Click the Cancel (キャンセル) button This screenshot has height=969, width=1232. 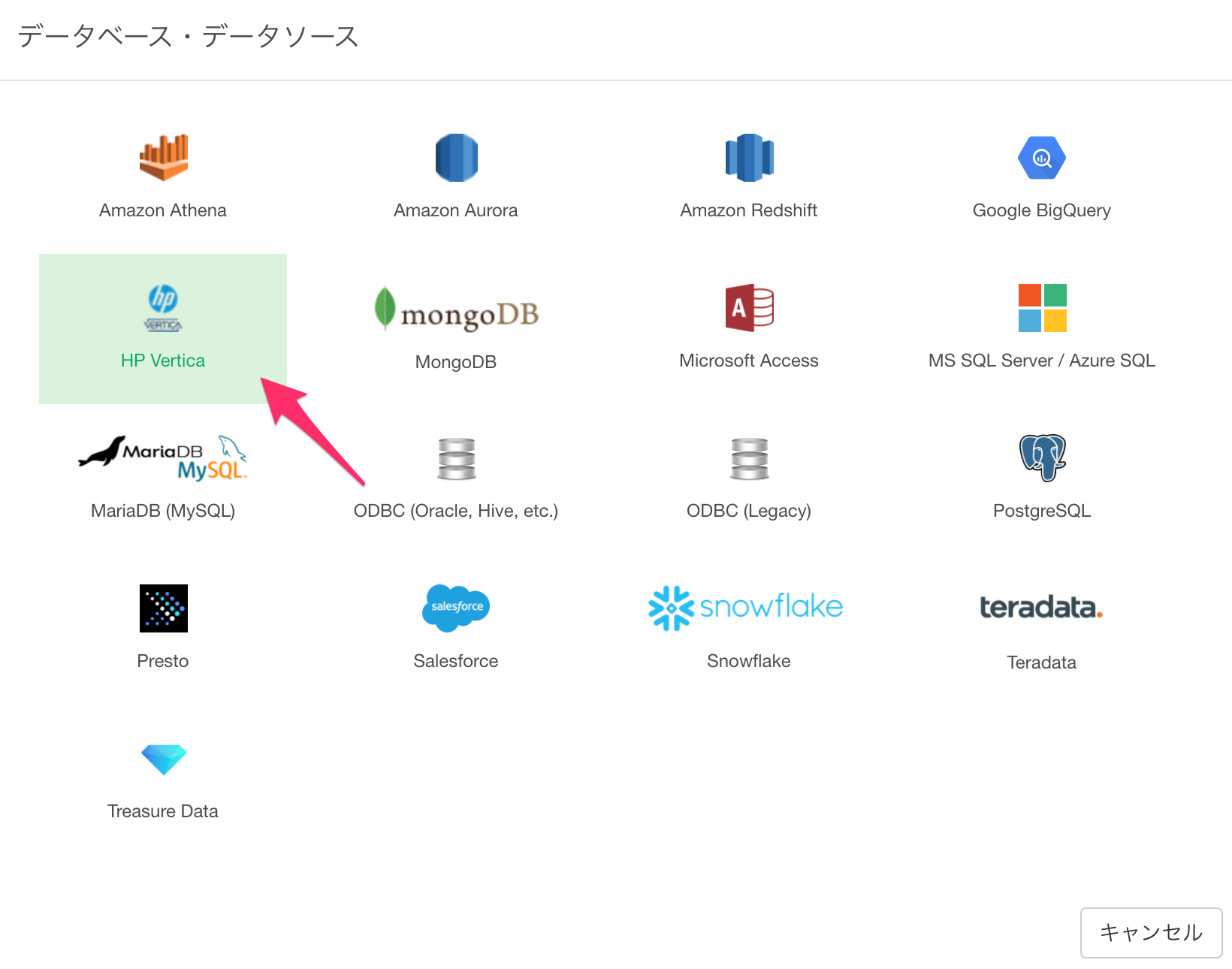[x=1151, y=932]
